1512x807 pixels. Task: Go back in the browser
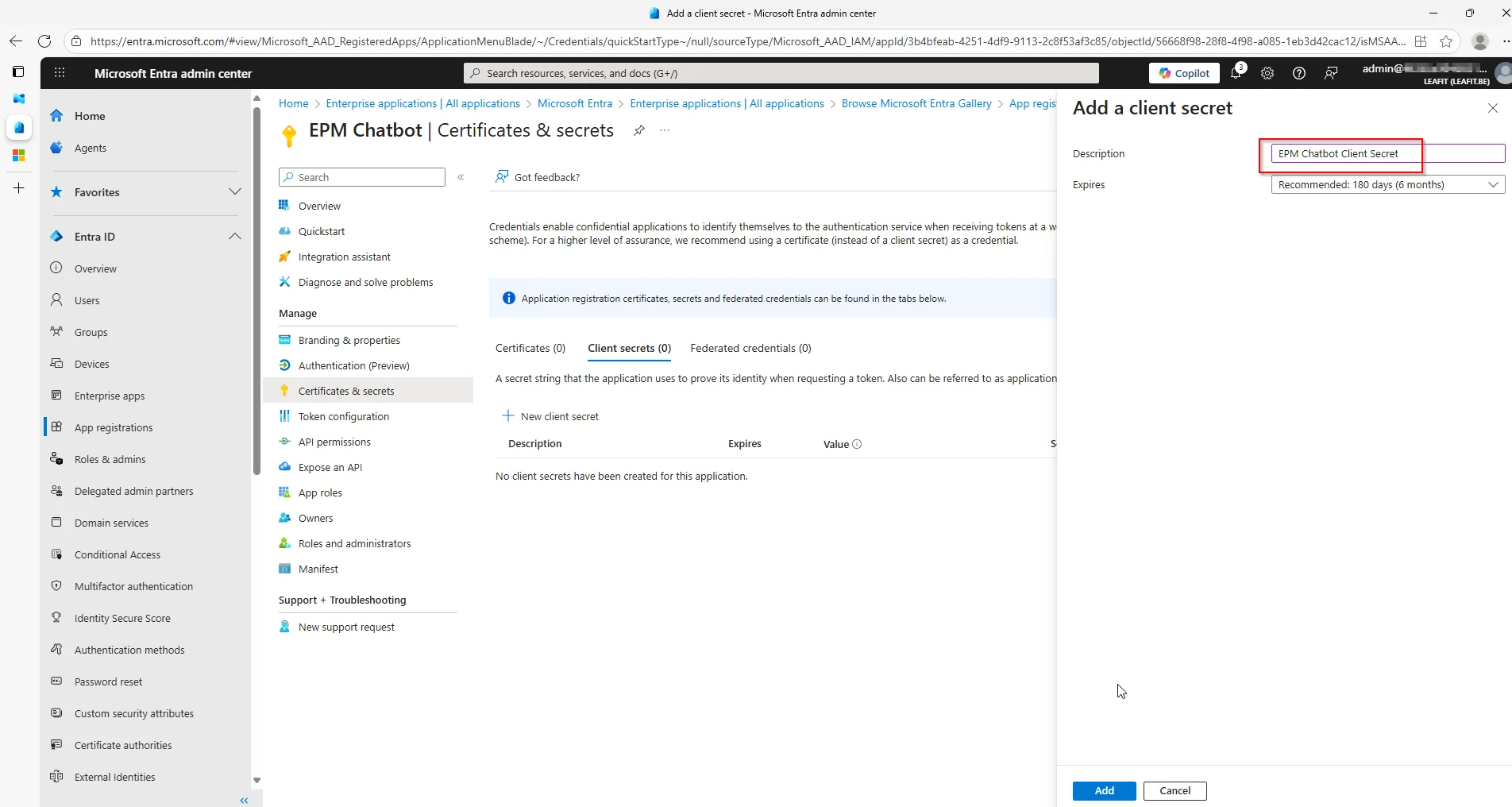click(16, 41)
